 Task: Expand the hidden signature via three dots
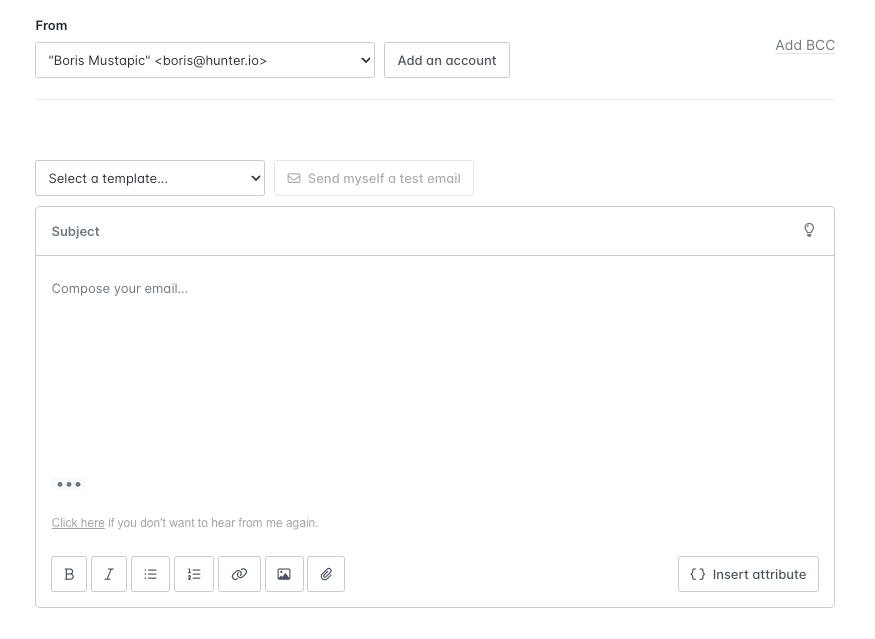(x=69, y=484)
